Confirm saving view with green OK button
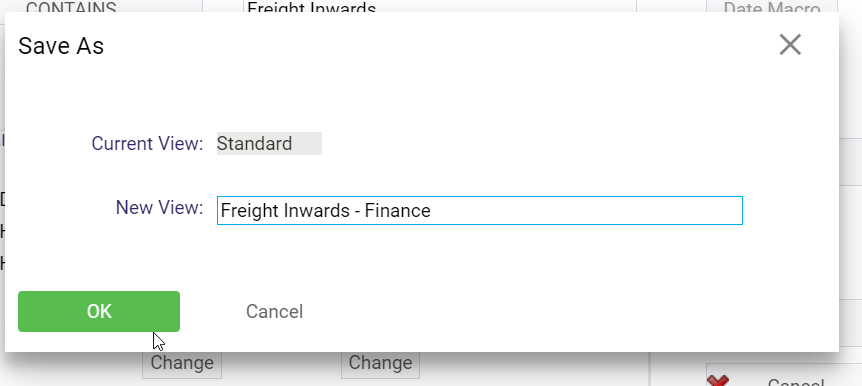The width and height of the screenshot is (862, 386). point(99,311)
